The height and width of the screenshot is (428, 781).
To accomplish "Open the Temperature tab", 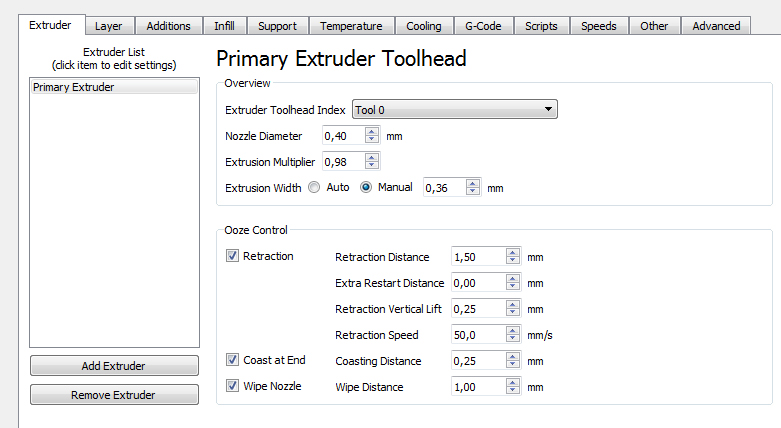I will 351,26.
